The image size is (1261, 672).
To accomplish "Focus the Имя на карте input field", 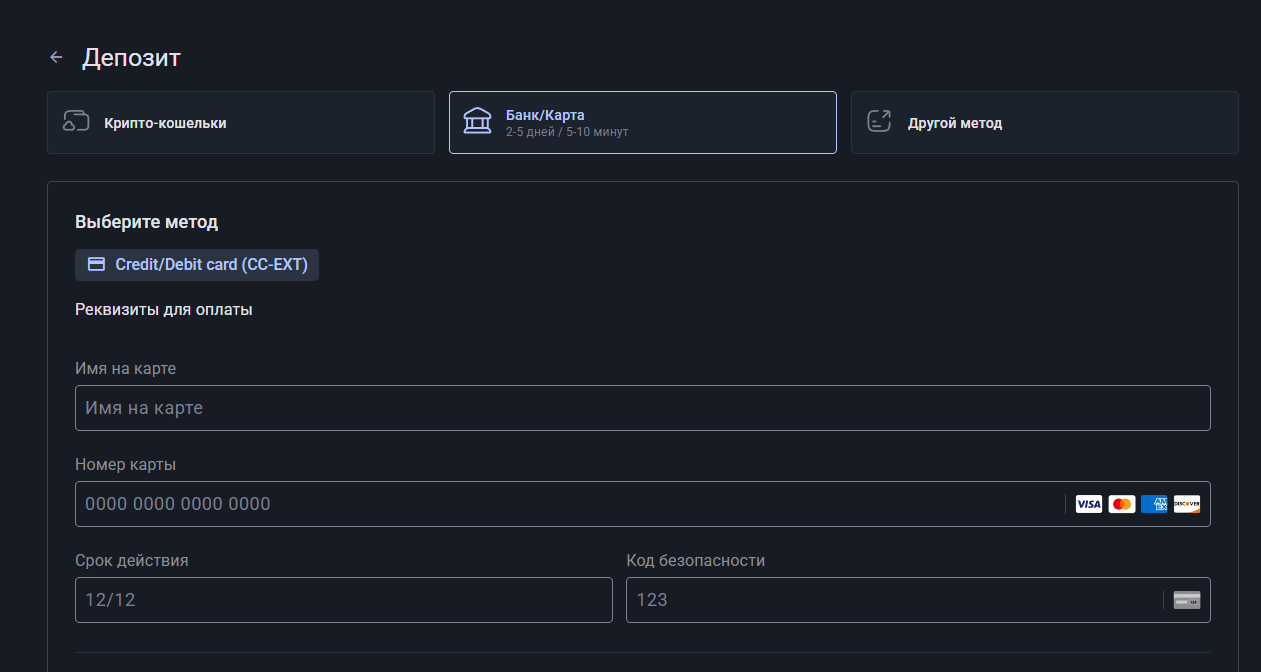I will (x=643, y=408).
